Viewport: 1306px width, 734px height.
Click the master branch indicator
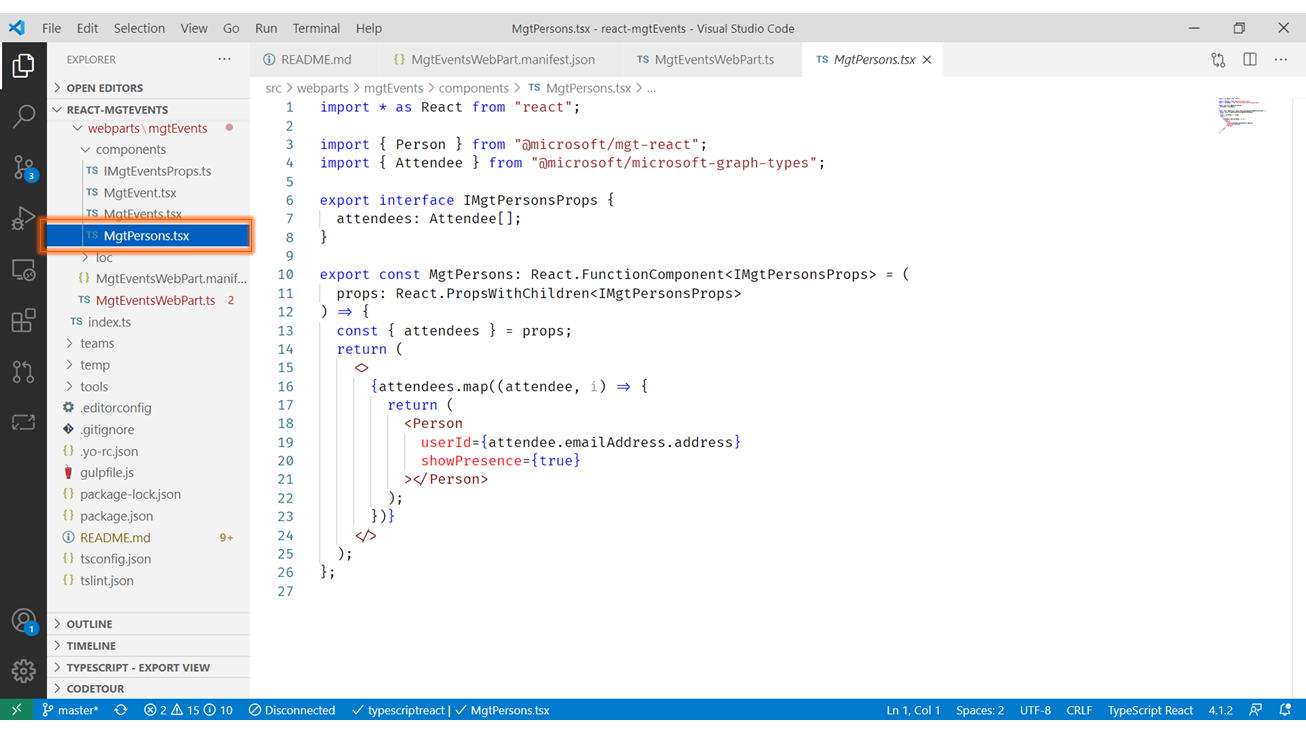pyautogui.click(x=70, y=710)
